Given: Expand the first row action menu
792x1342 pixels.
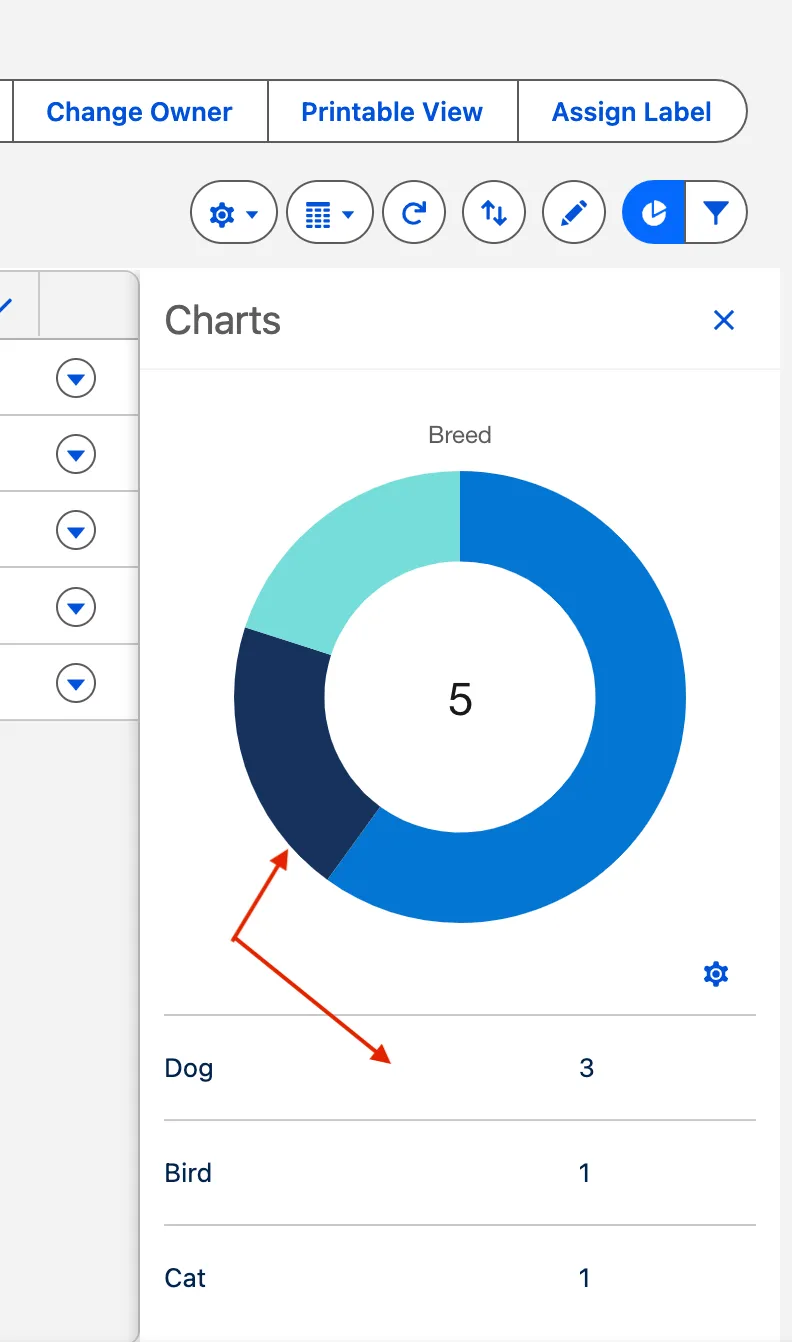Looking at the screenshot, I should (77, 378).
